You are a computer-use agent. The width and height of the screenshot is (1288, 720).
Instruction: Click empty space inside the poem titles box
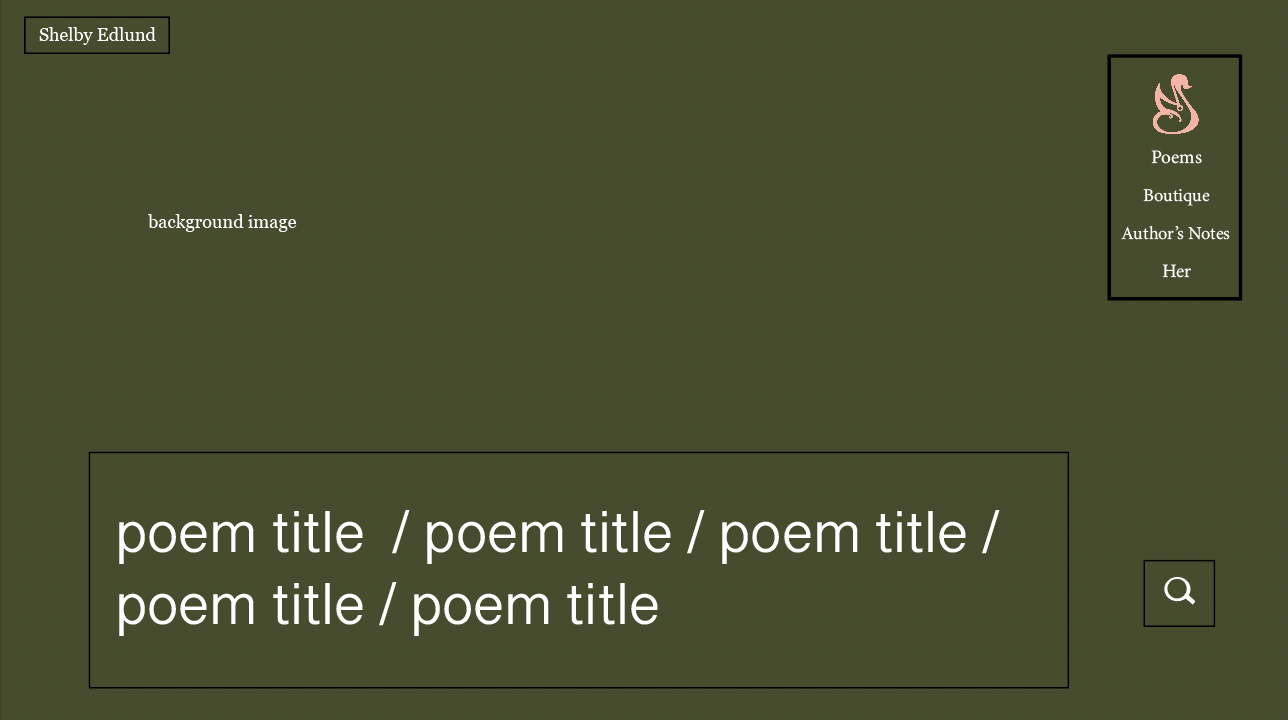pyautogui.click(x=860, y=640)
